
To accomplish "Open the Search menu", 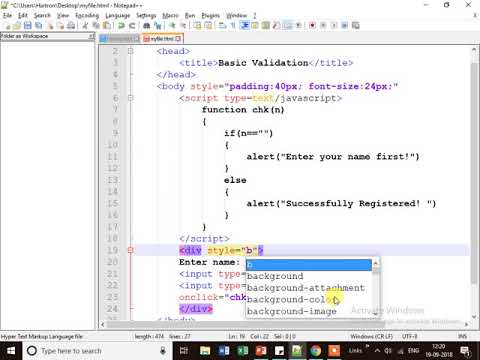I will (42, 15).
